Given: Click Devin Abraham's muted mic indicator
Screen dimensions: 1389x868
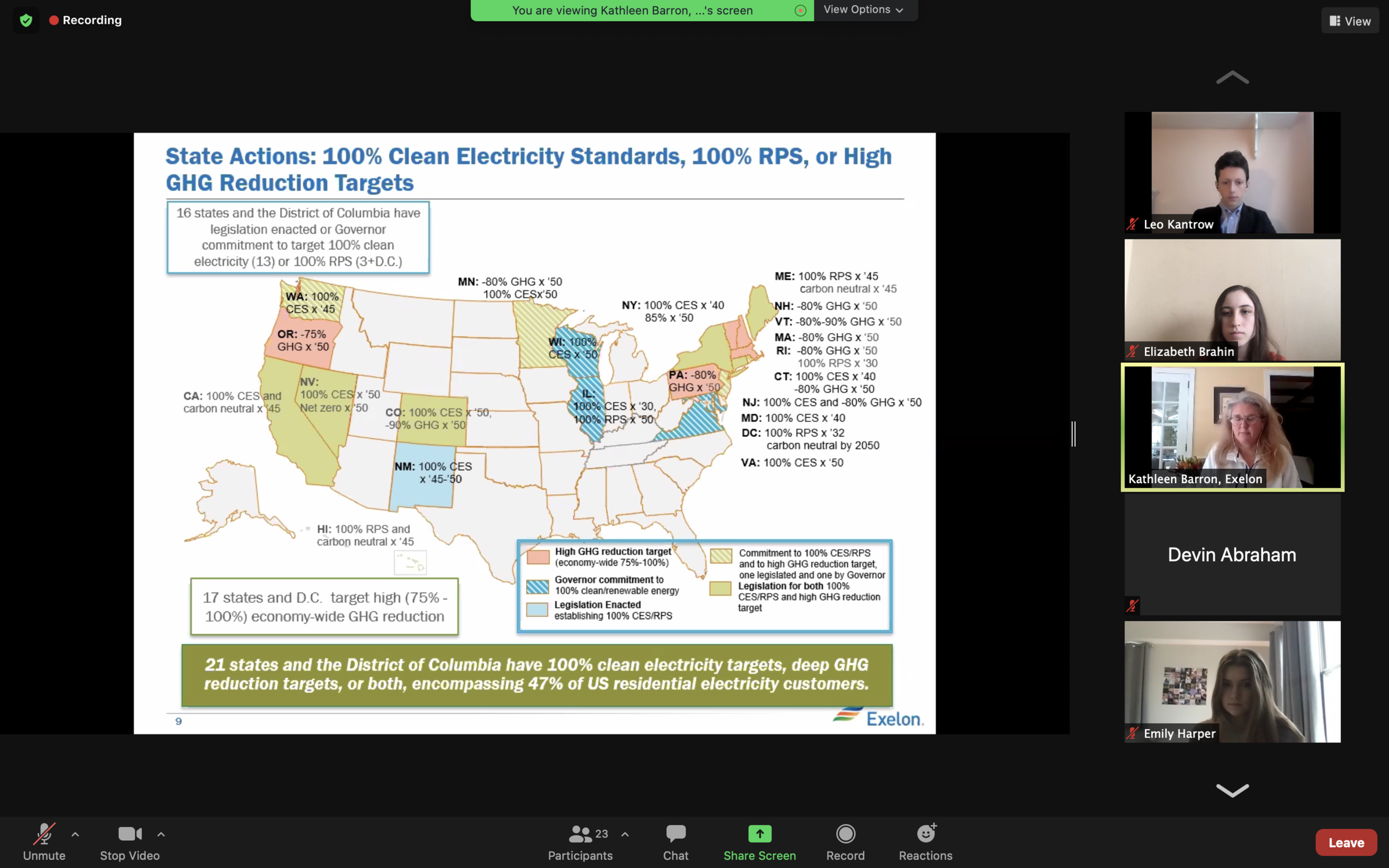Looking at the screenshot, I should pyautogui.click(x=1132, y=606).
